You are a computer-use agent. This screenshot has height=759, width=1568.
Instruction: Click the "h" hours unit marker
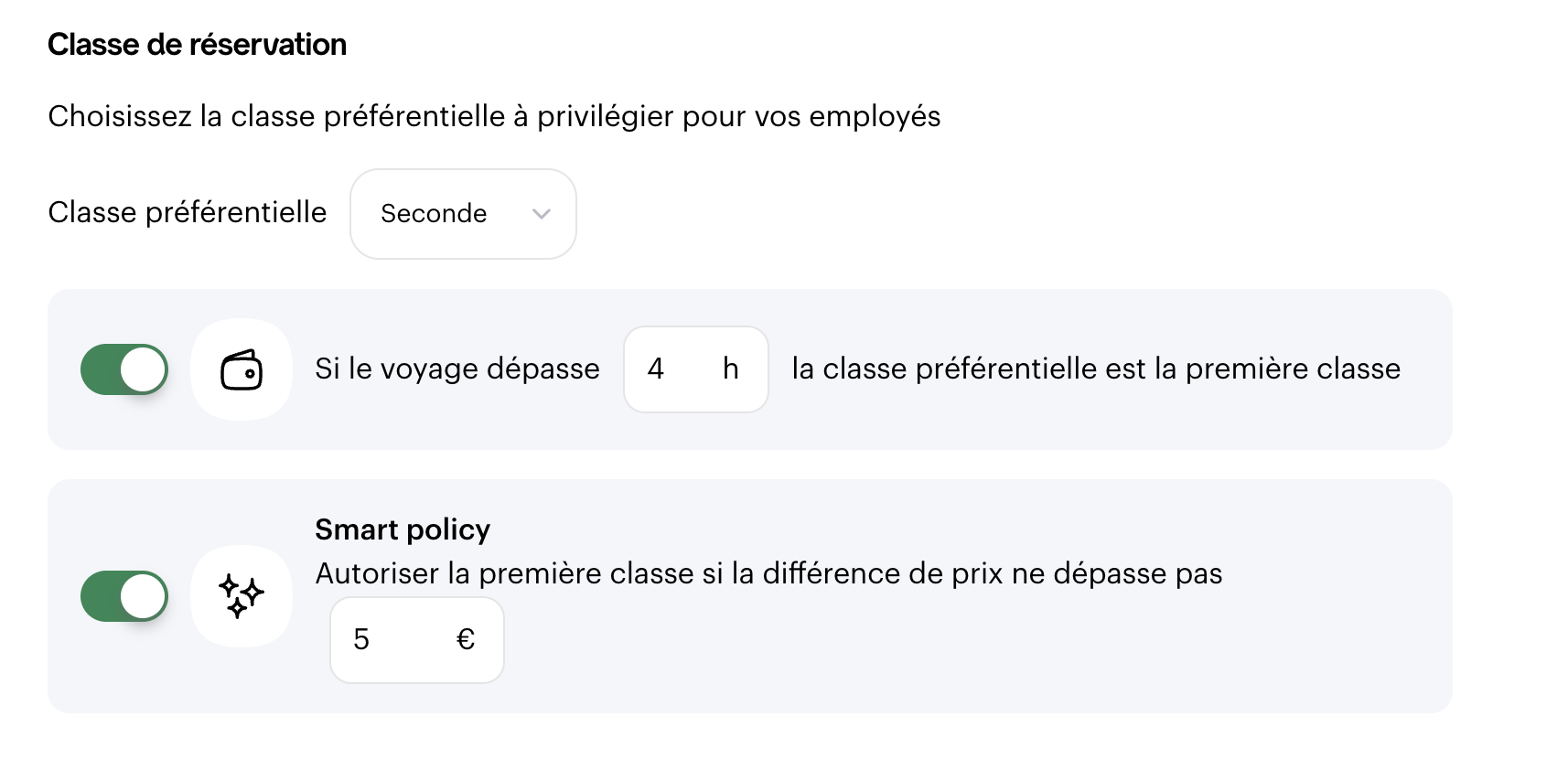tap(730, 369)
